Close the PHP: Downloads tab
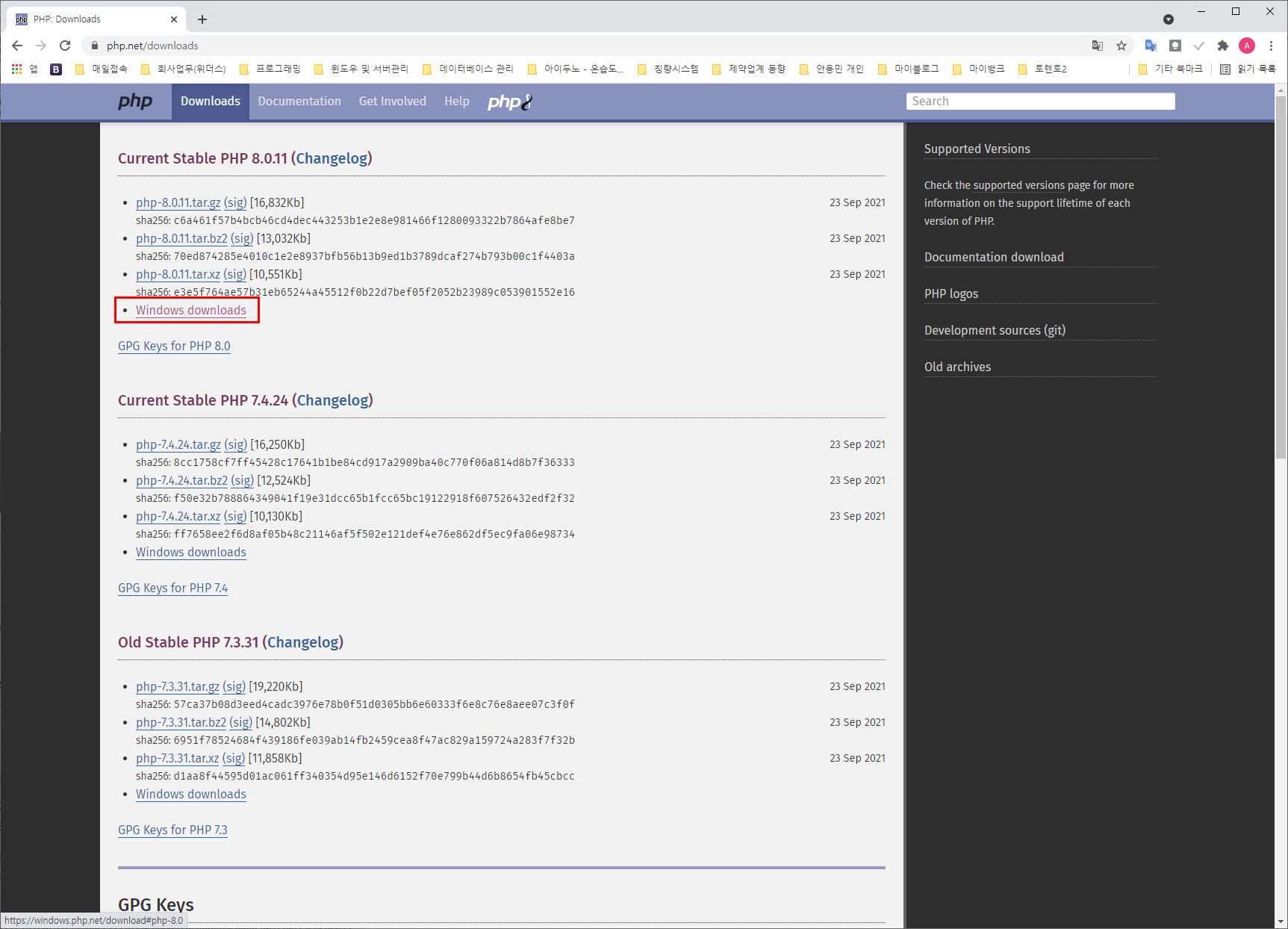The width and height of the screenshot is (1288, 929). pos(174,19)
